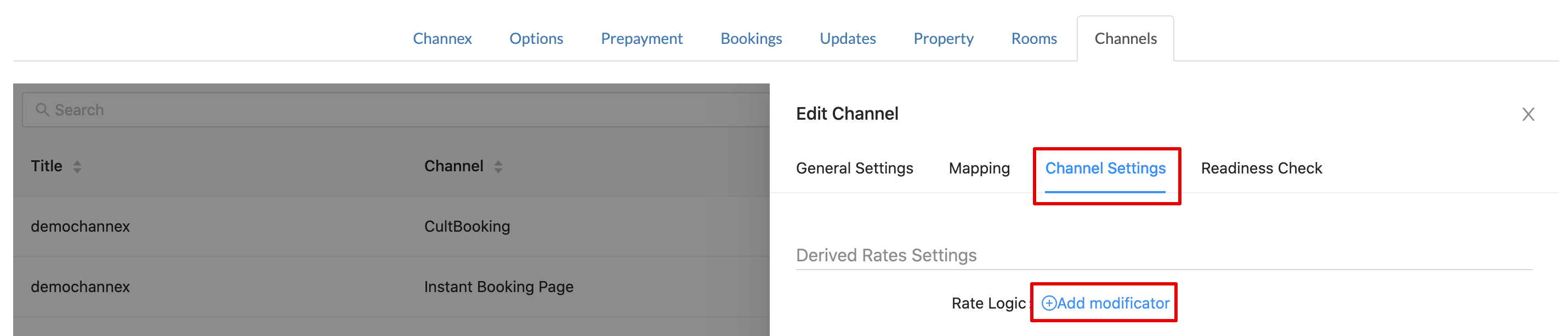Go to the Bookings tab
Viewport: 1568px width, 336px height.
751,38
